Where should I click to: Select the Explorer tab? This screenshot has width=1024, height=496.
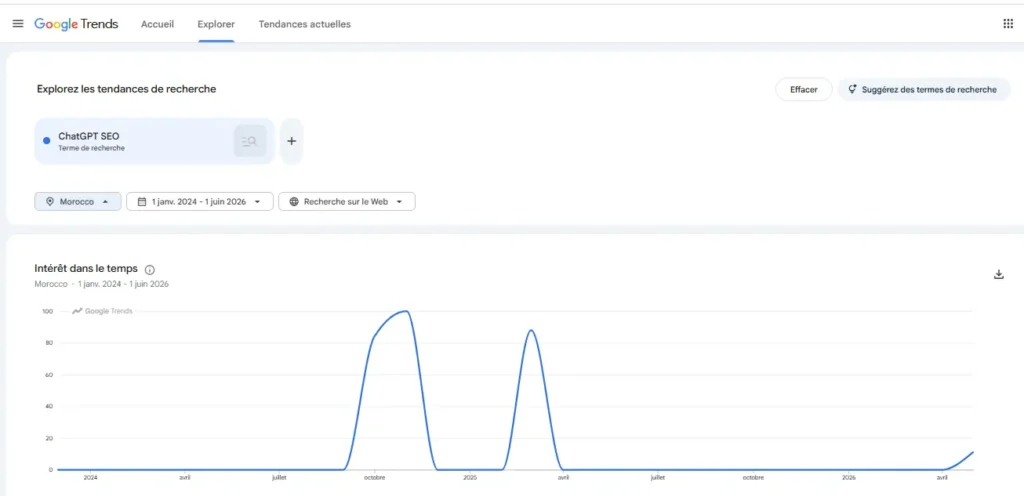tap(216, 24)
